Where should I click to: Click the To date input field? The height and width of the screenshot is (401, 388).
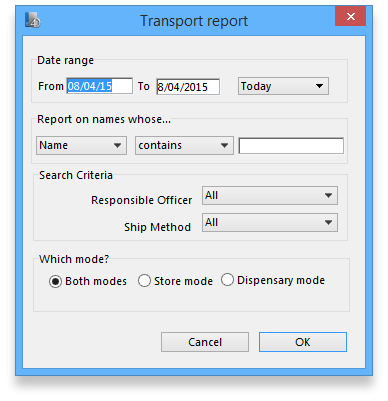188,87
